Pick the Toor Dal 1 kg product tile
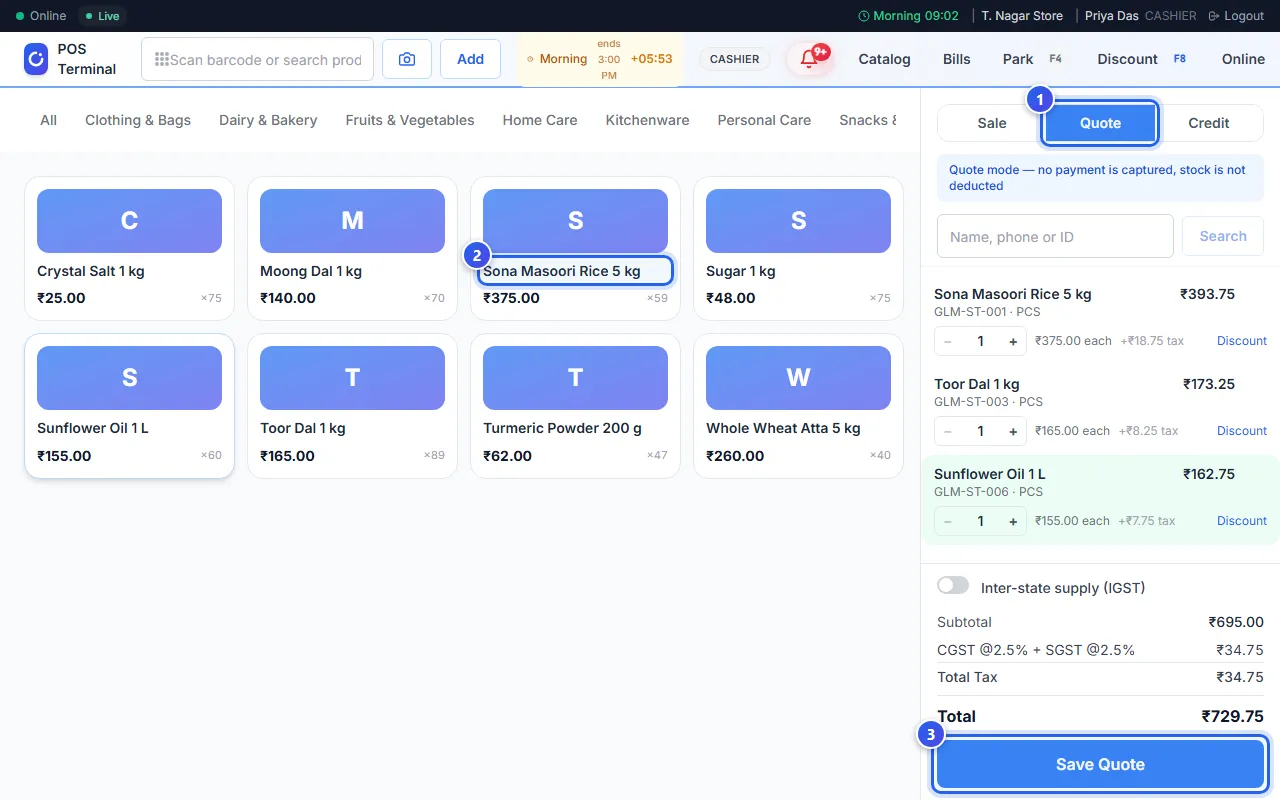 click(x=352, y=406)
